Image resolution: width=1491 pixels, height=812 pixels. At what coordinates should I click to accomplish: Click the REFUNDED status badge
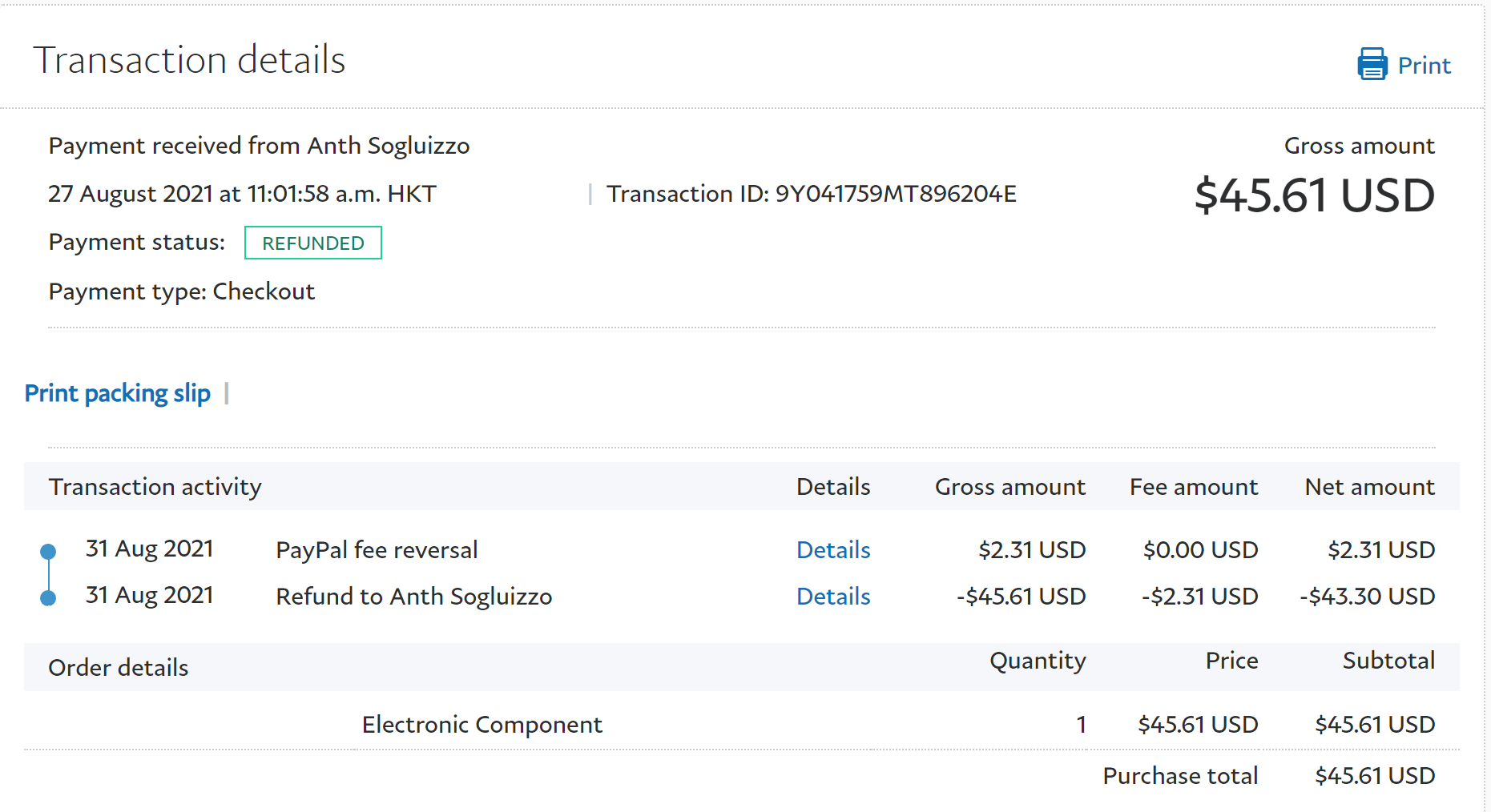click(313, 243)
